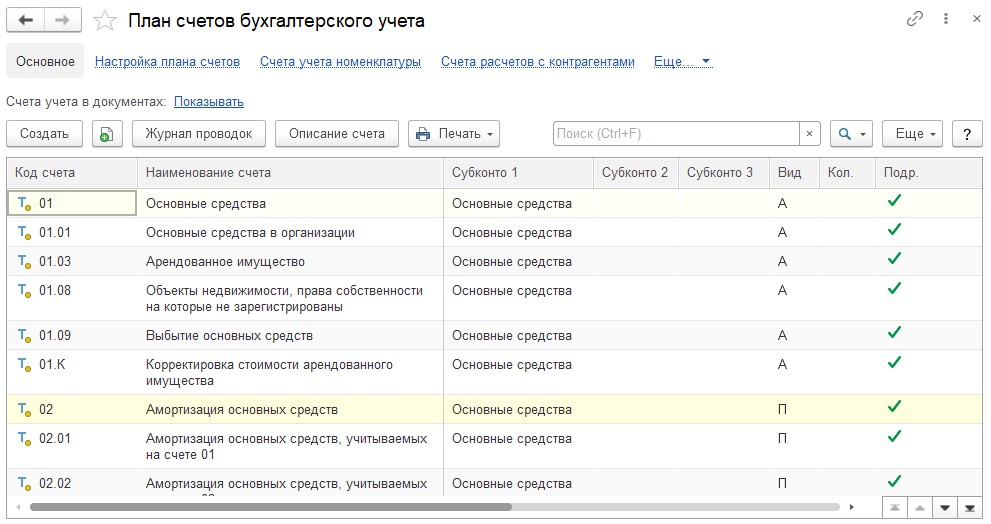Go forward with the right arrow button
This screenshot has height=524, width=991.
(63, 20)
